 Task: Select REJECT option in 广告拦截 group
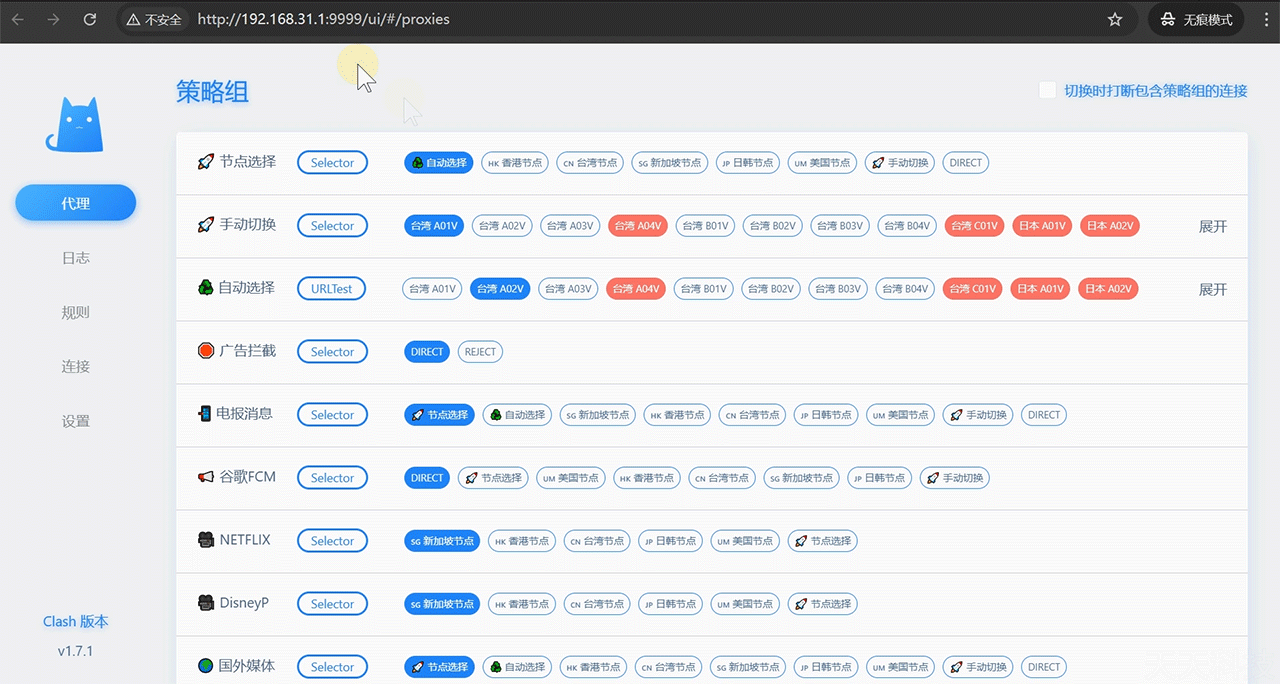point(480,352)
